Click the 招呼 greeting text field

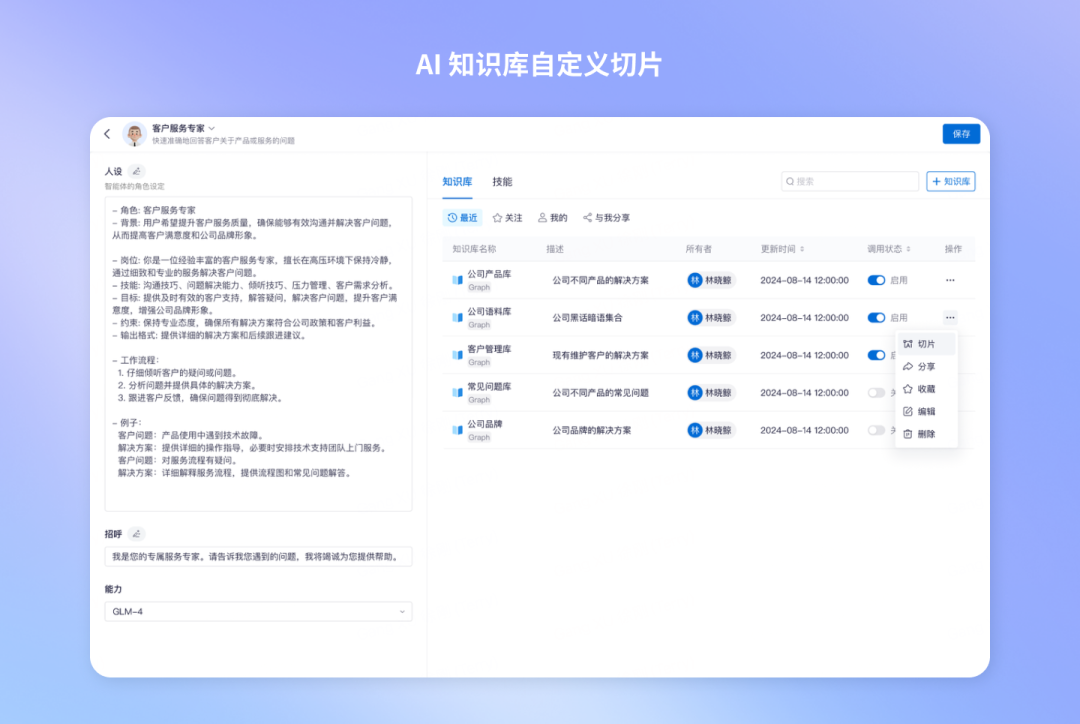click(258, 557)
